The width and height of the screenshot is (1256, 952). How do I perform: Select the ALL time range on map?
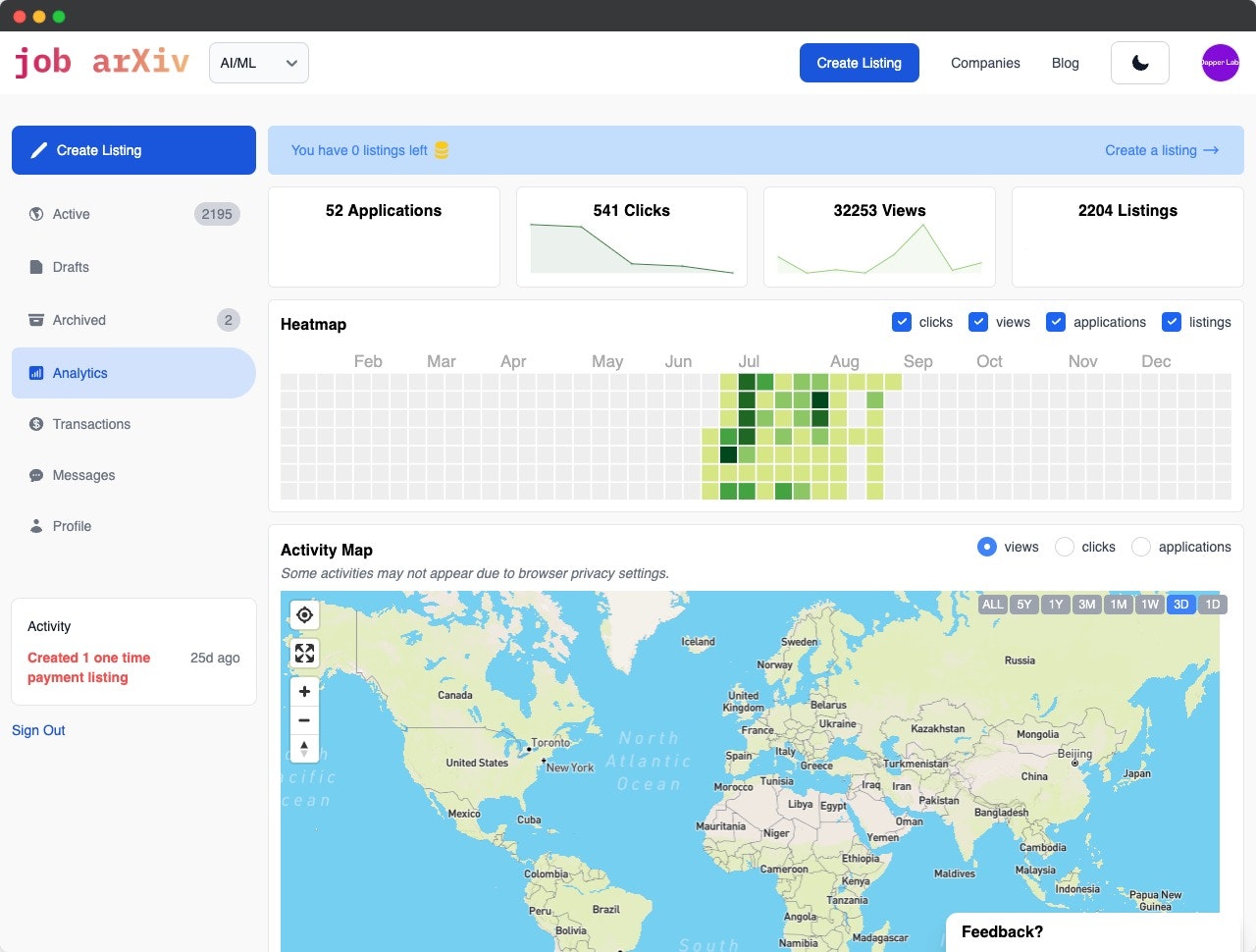(x=993, y=604)
